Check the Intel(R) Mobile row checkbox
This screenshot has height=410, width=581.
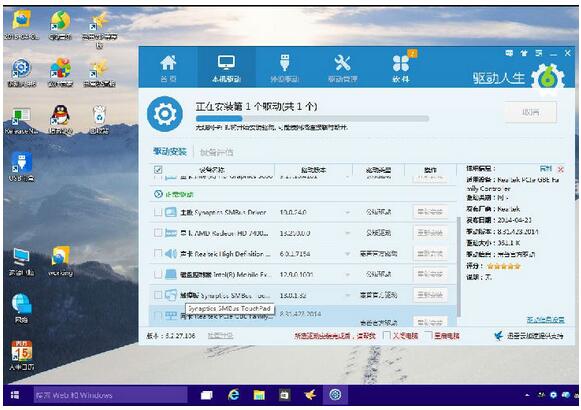(x=158, y=274)
